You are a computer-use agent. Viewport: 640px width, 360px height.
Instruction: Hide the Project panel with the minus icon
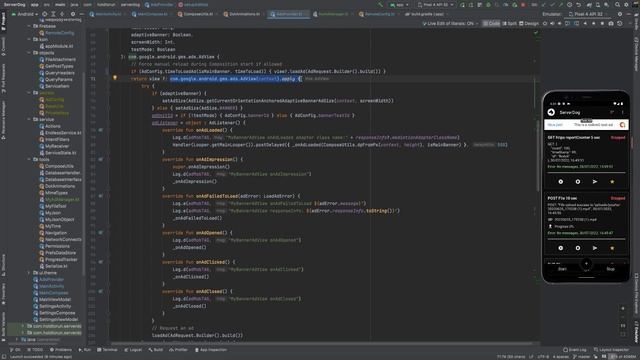[81, 14]
